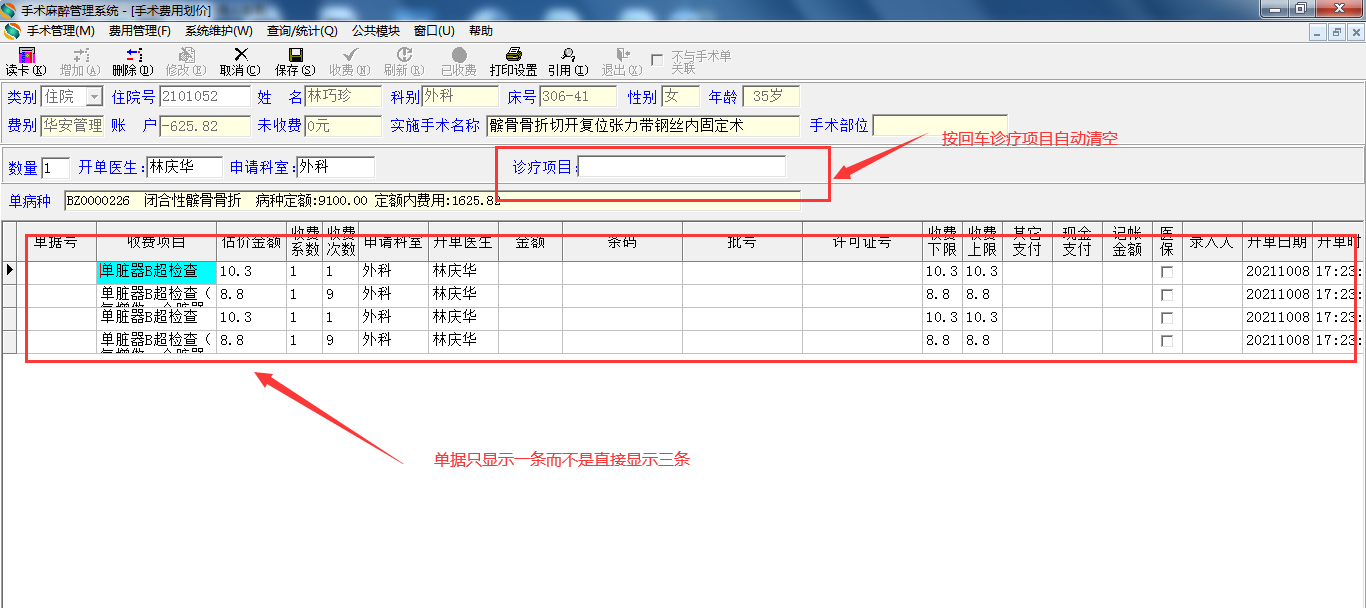Click 收费次数 value 9 in second row

click(340, 295)
